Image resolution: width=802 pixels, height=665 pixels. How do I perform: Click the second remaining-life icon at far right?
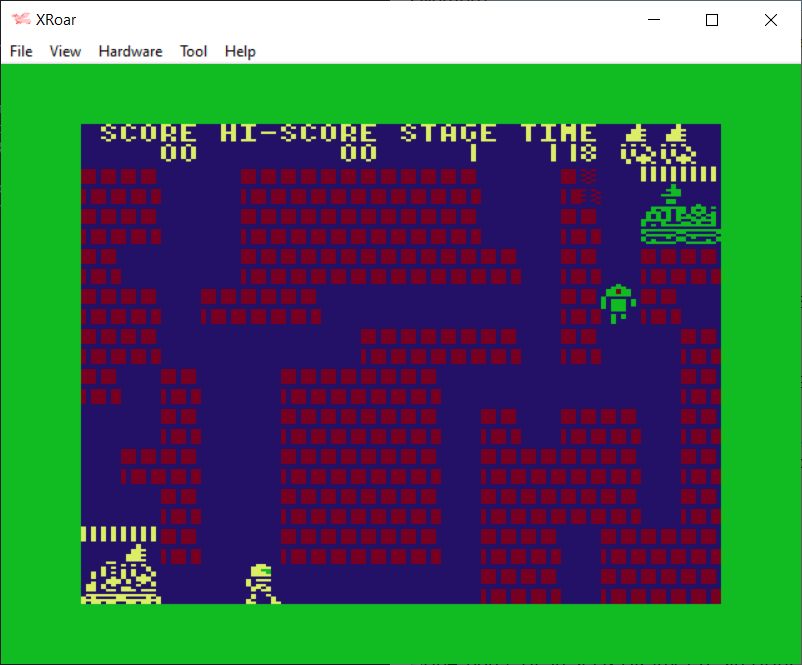[678, 144]
